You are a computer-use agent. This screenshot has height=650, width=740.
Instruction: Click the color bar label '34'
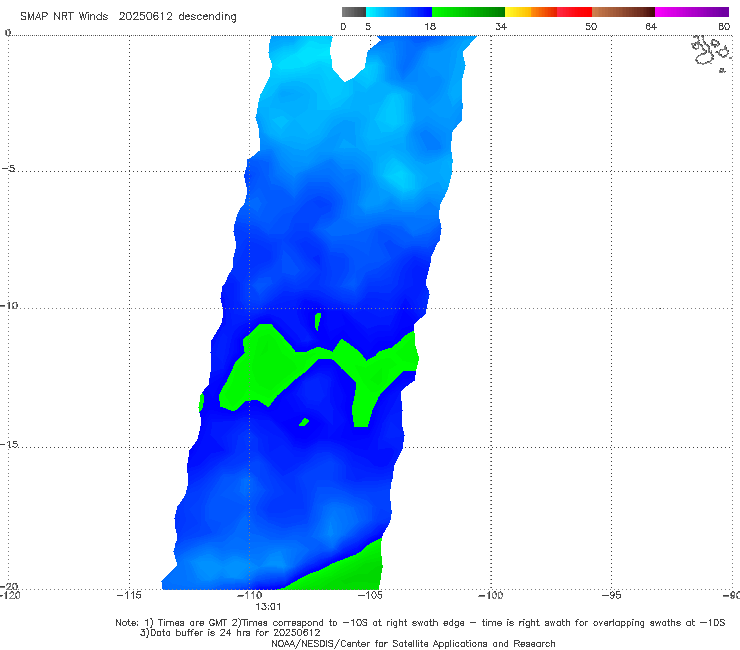point(501,26)
